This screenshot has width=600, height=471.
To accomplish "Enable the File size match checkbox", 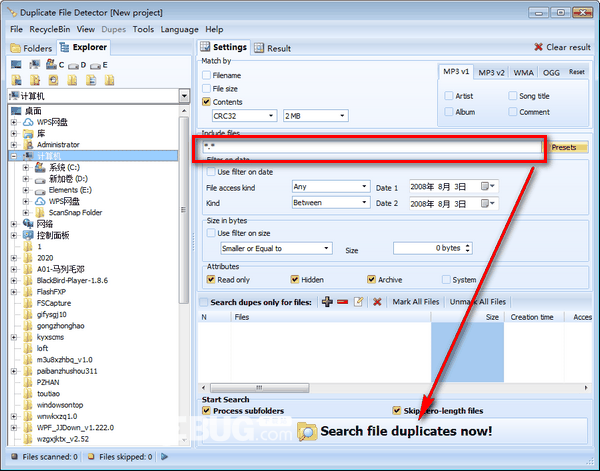I will [206, 88].
